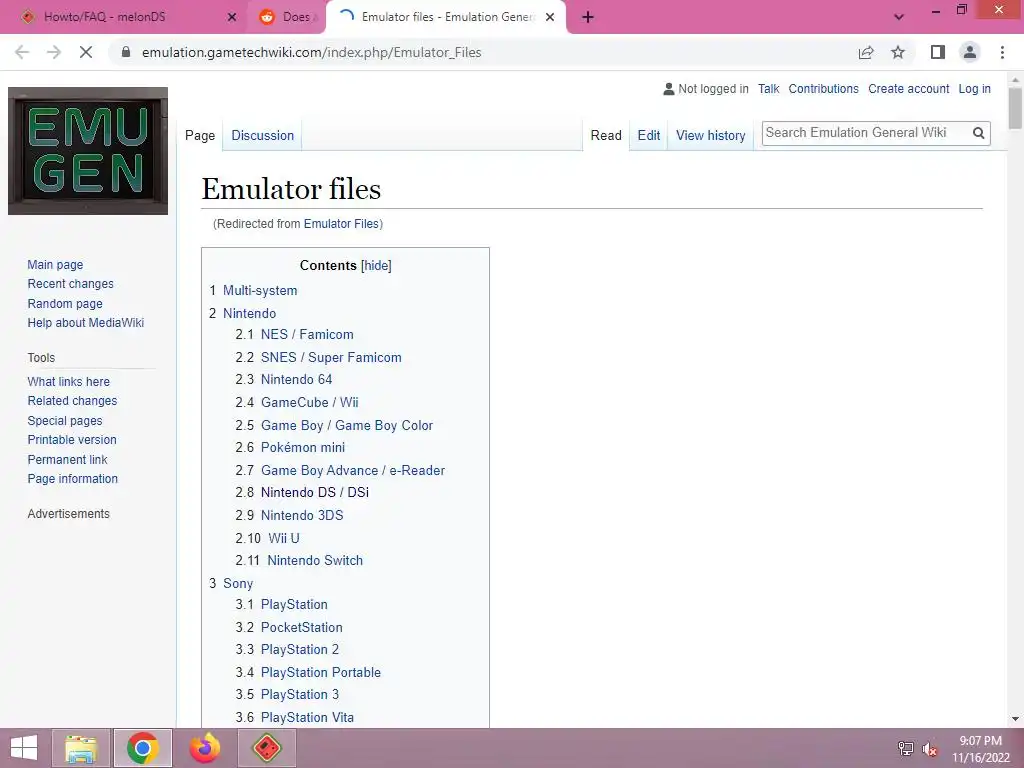Click the forward navigation arrow
Viewport: 1024px width, 768px height.
[x=54, y=52]
